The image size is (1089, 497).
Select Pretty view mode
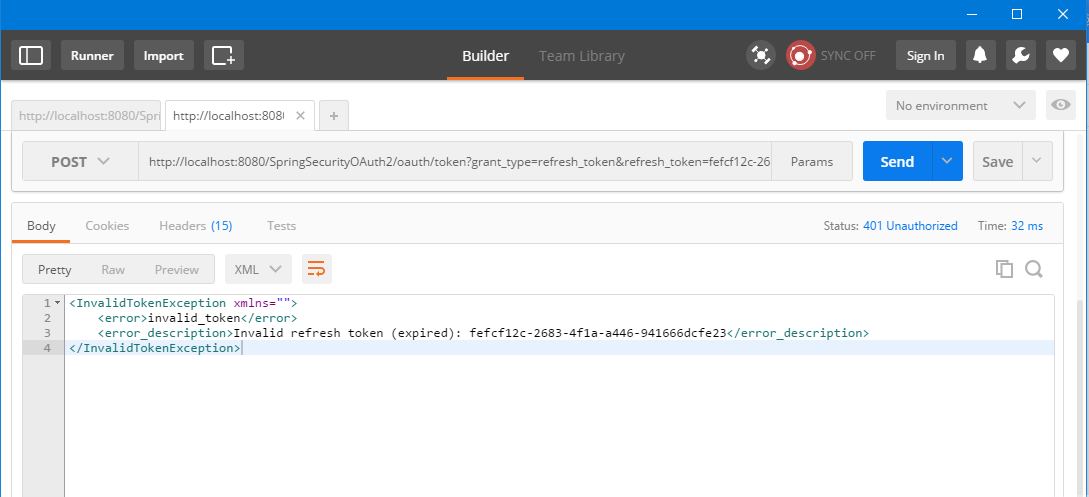(x=55, y=270)
